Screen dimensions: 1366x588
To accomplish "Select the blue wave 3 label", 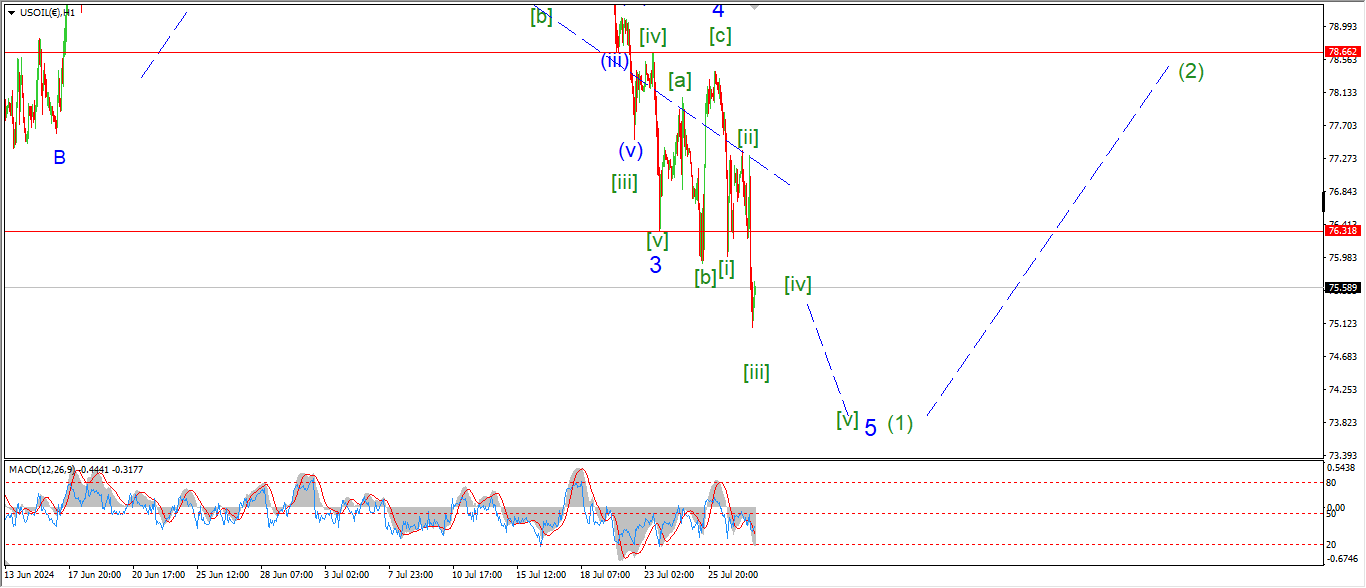I will pyautogui.click(x=655, y=265).
